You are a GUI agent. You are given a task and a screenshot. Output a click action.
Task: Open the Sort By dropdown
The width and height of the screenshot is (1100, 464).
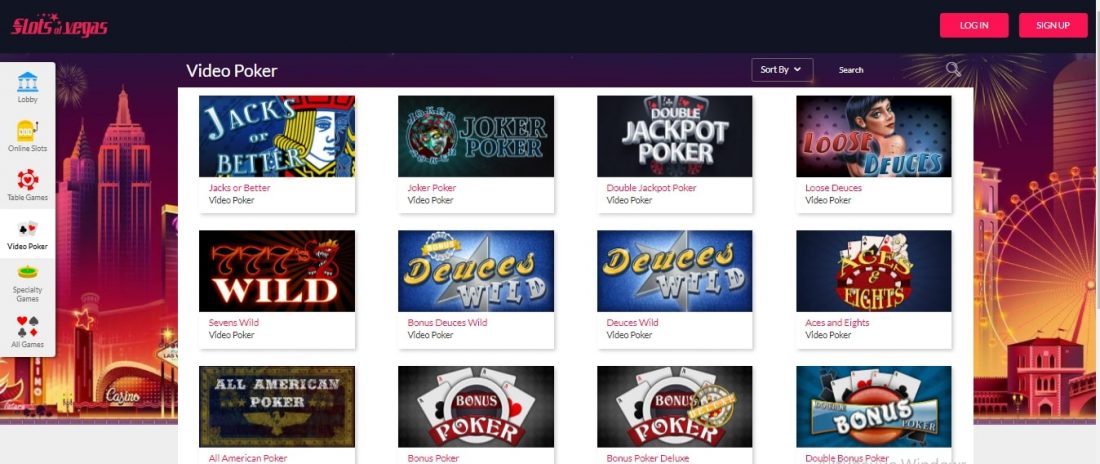(x=782, y=69)
